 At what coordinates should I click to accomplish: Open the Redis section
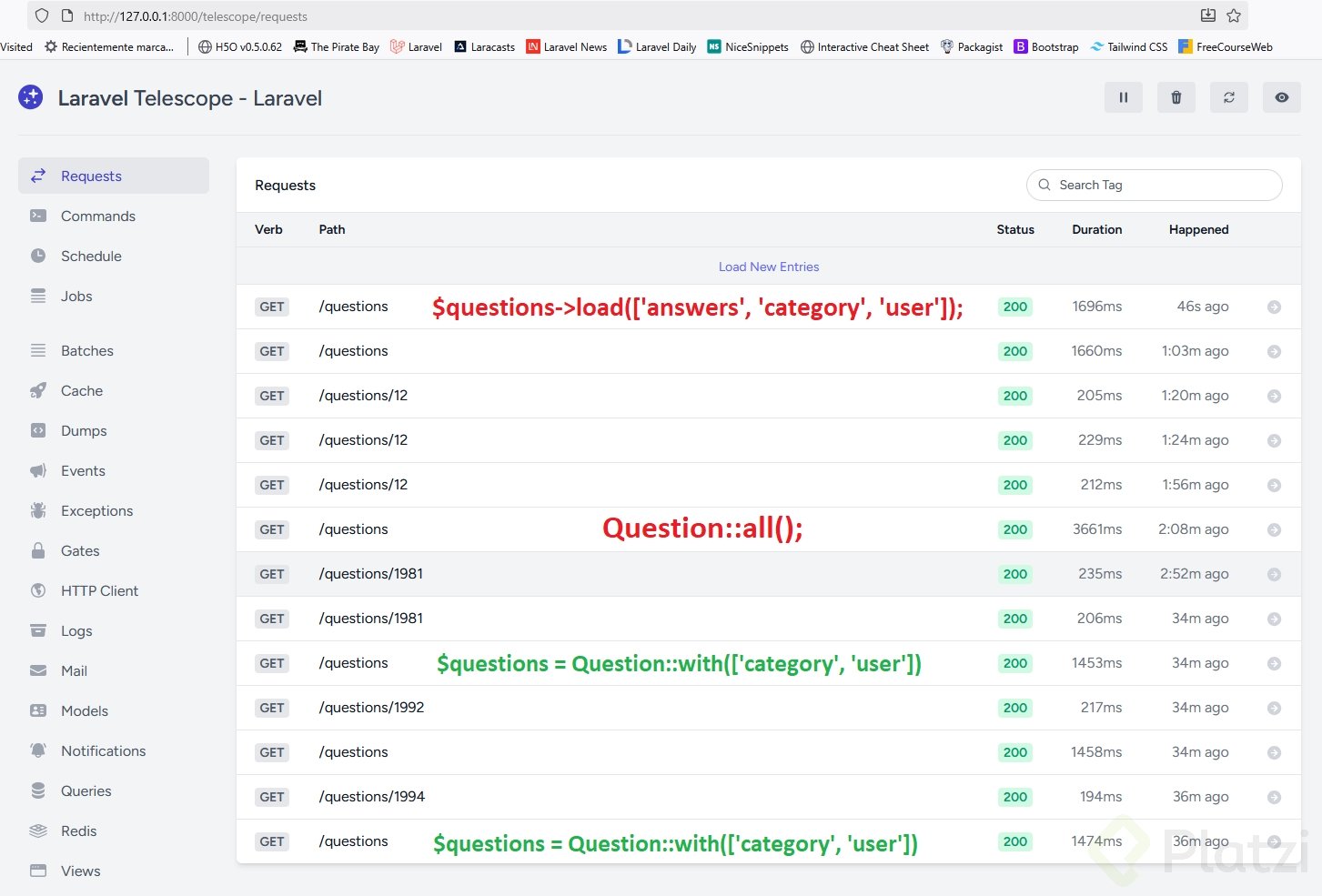point(78,831)
